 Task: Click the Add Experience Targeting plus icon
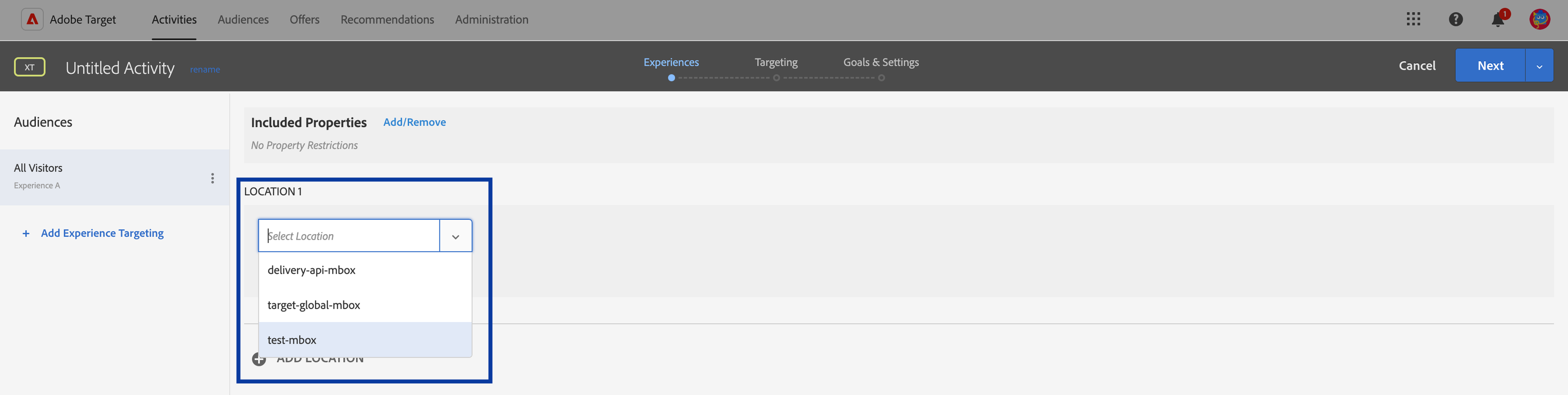(x=26, y=233)
